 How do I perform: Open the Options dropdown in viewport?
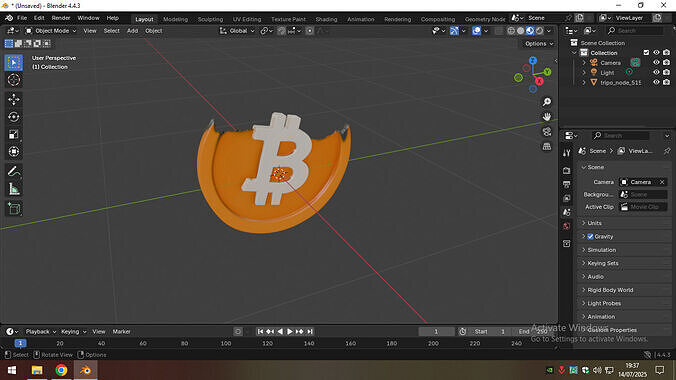(x=539, y=44)
